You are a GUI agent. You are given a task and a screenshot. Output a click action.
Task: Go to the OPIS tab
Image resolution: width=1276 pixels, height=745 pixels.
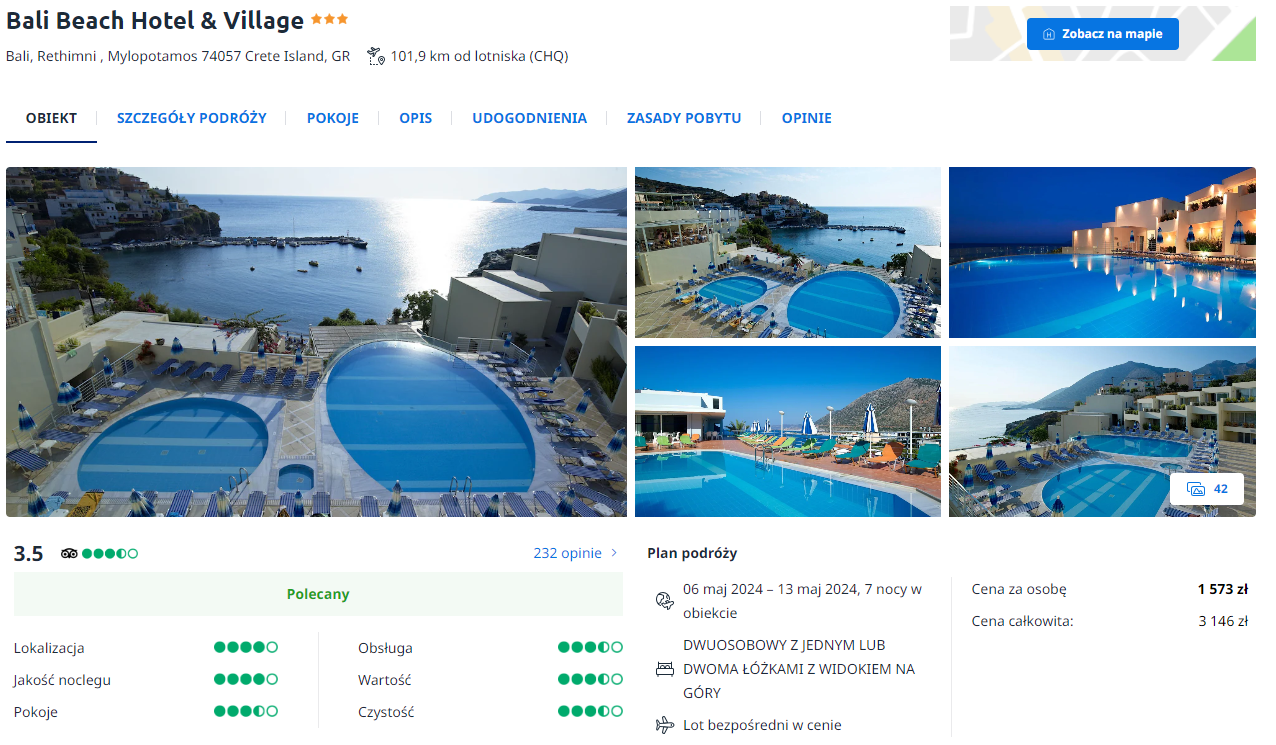pos(416,118)
